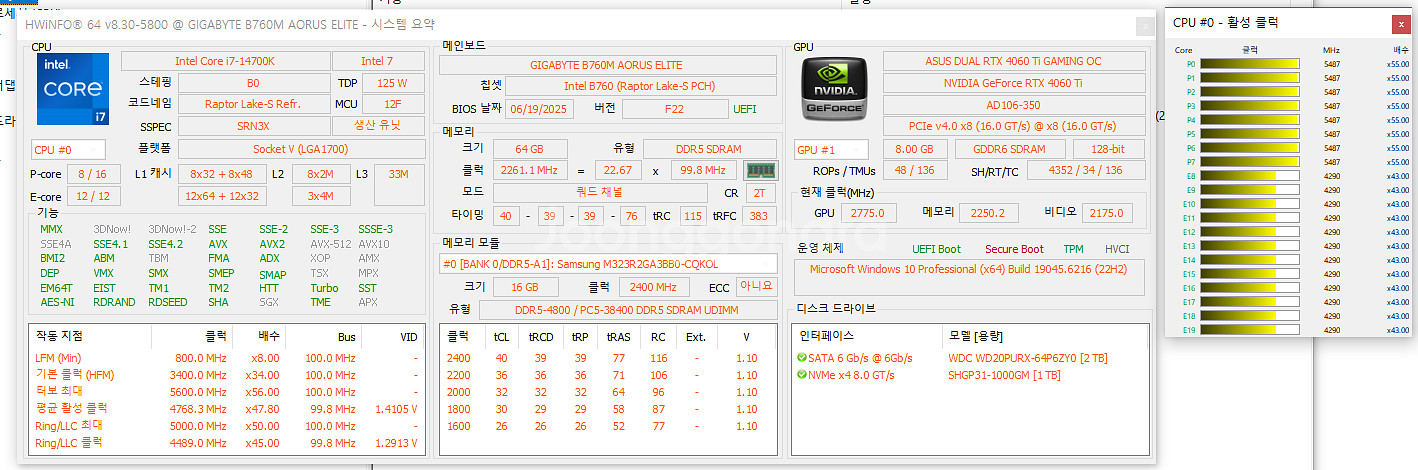Click the 3400.0 MHz base clock value
The image size is (1418, 470).
point(203,375)
